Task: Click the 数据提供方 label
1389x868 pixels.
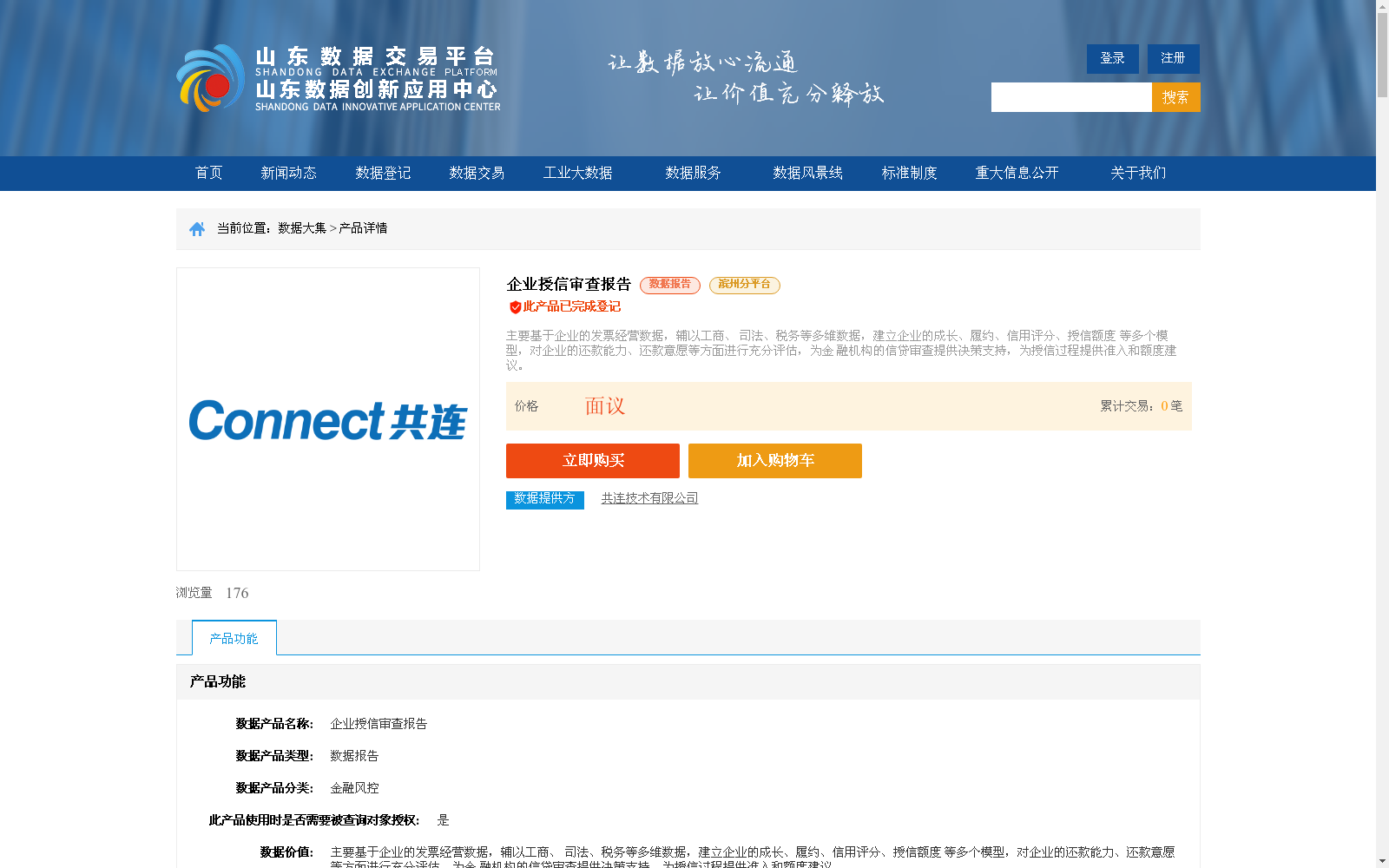Action: (x=545, y=500)
